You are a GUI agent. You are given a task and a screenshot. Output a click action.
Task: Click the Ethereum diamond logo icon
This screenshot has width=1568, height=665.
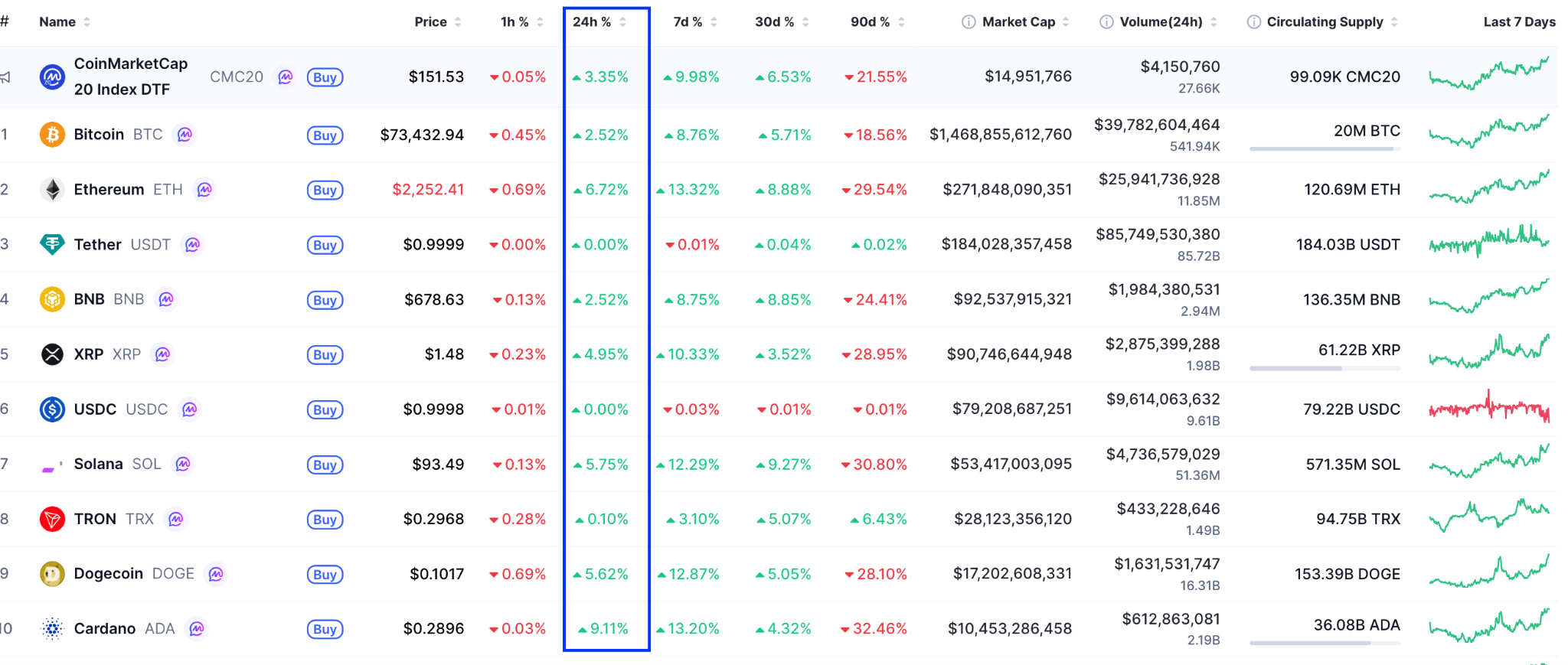tap(52, 190)
